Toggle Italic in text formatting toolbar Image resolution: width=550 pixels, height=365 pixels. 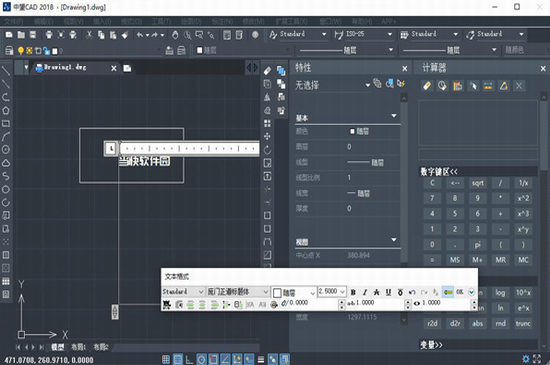tap(365, 292)
